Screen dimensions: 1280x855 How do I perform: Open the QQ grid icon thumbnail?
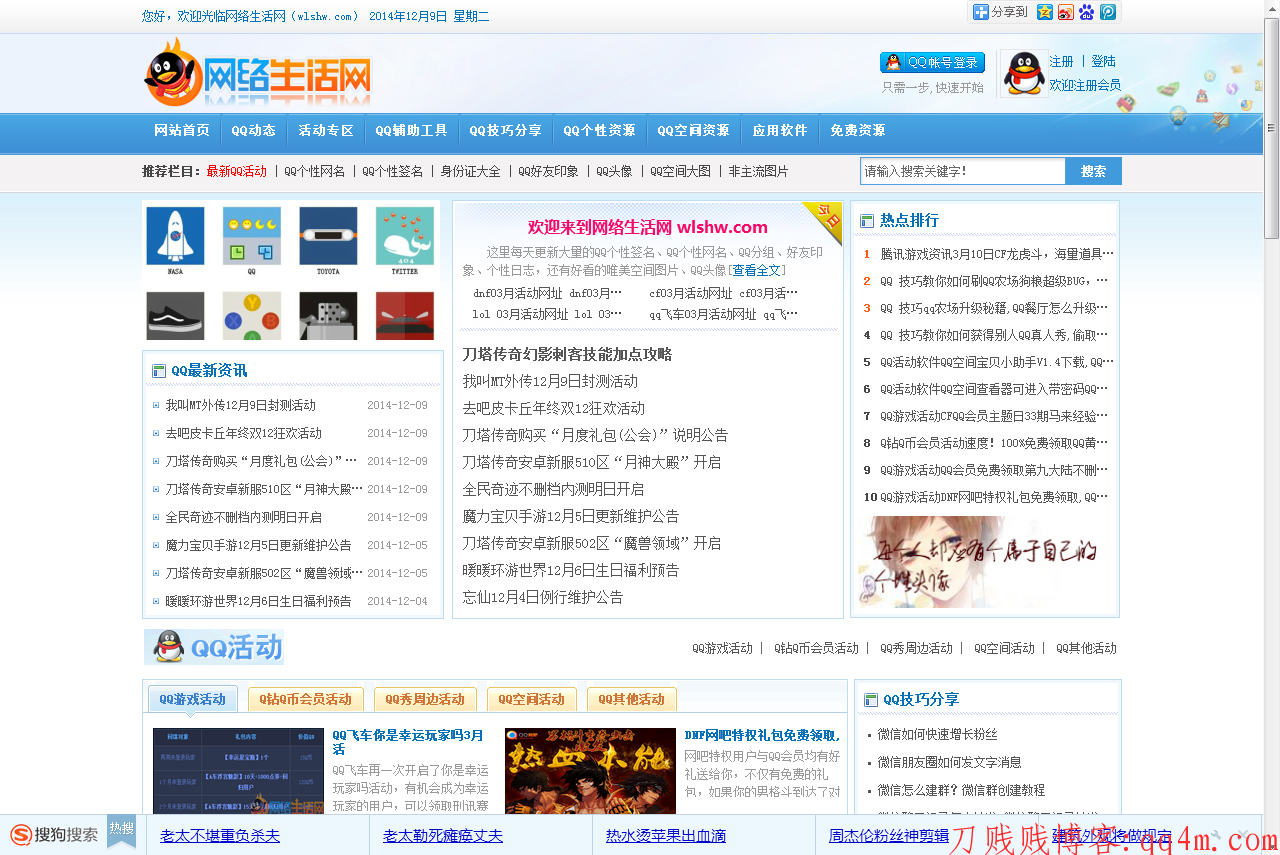[x=252, y=241]
